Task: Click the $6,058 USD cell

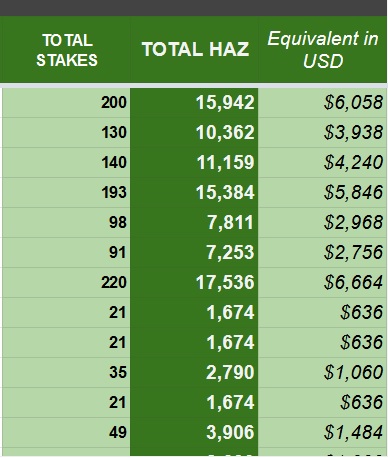Action: pyautogui.click(x=322, y=102)
